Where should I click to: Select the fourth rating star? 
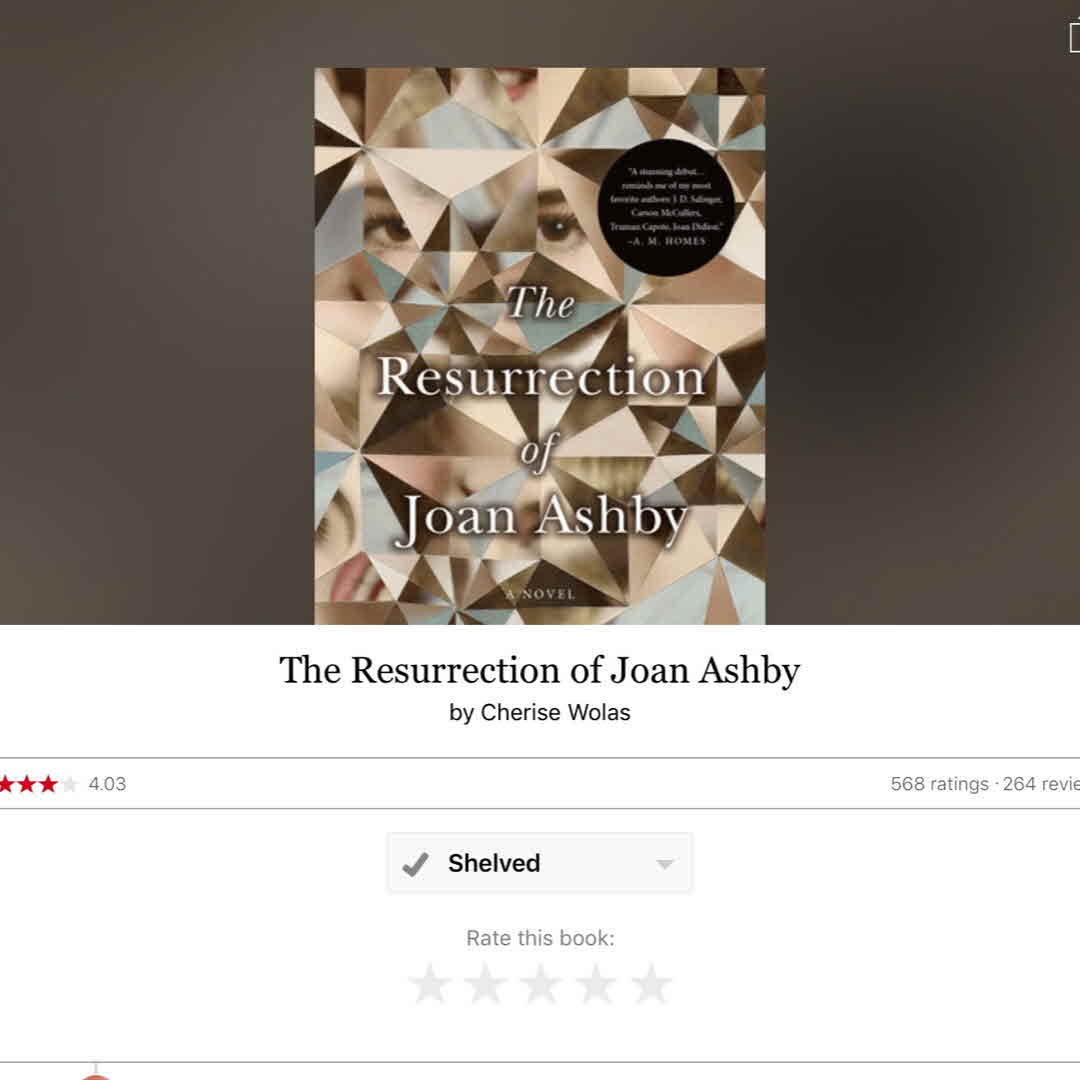596,984
